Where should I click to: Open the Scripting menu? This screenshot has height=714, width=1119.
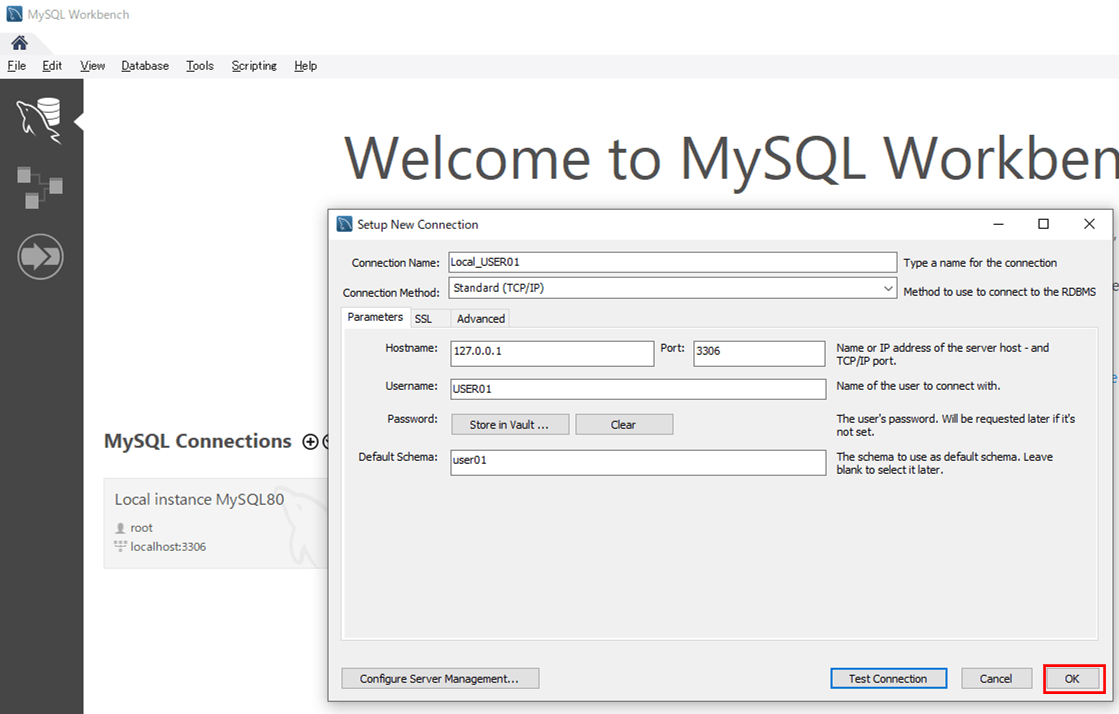click(254, 66)
